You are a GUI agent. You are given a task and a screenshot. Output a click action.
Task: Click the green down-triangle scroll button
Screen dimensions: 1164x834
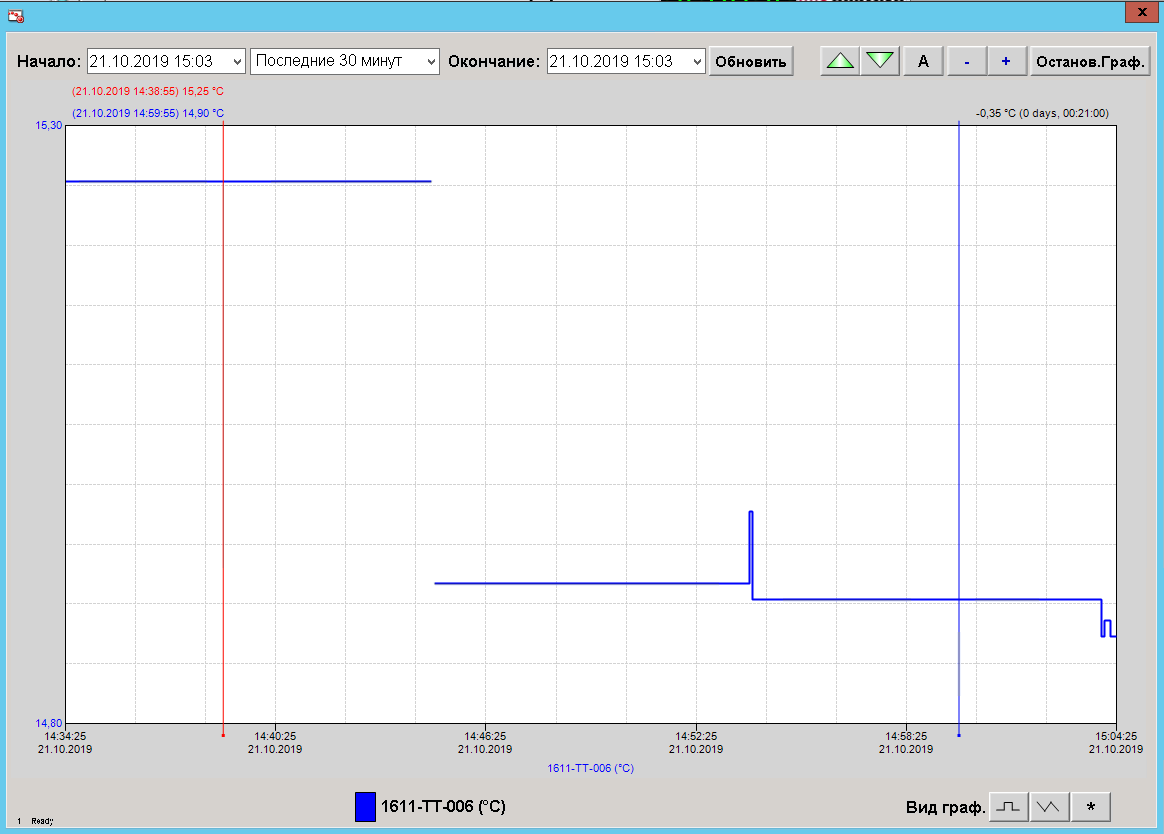[x=880, y=61]
